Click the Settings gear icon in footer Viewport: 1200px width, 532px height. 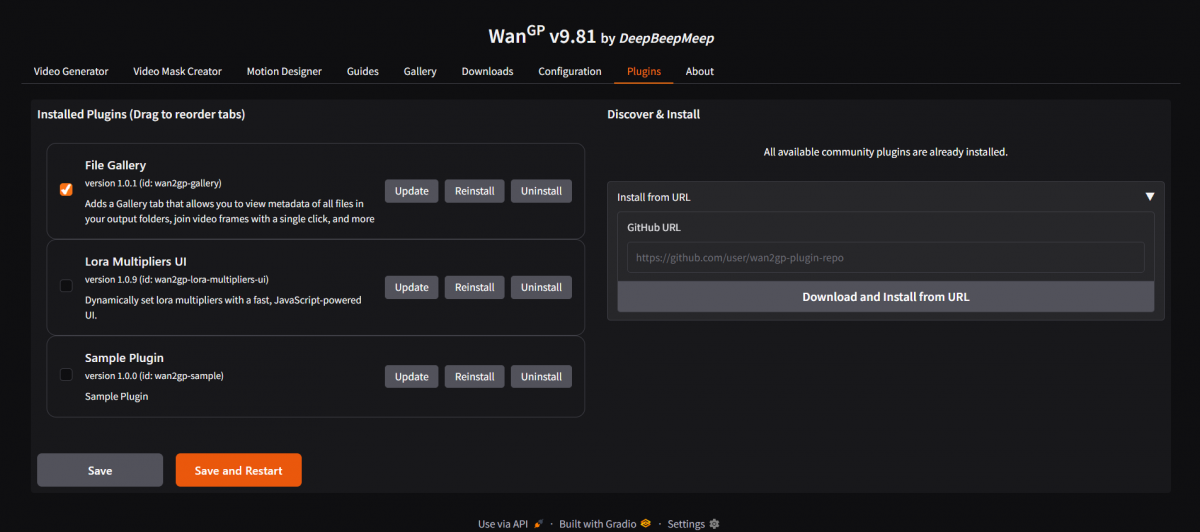714,524
